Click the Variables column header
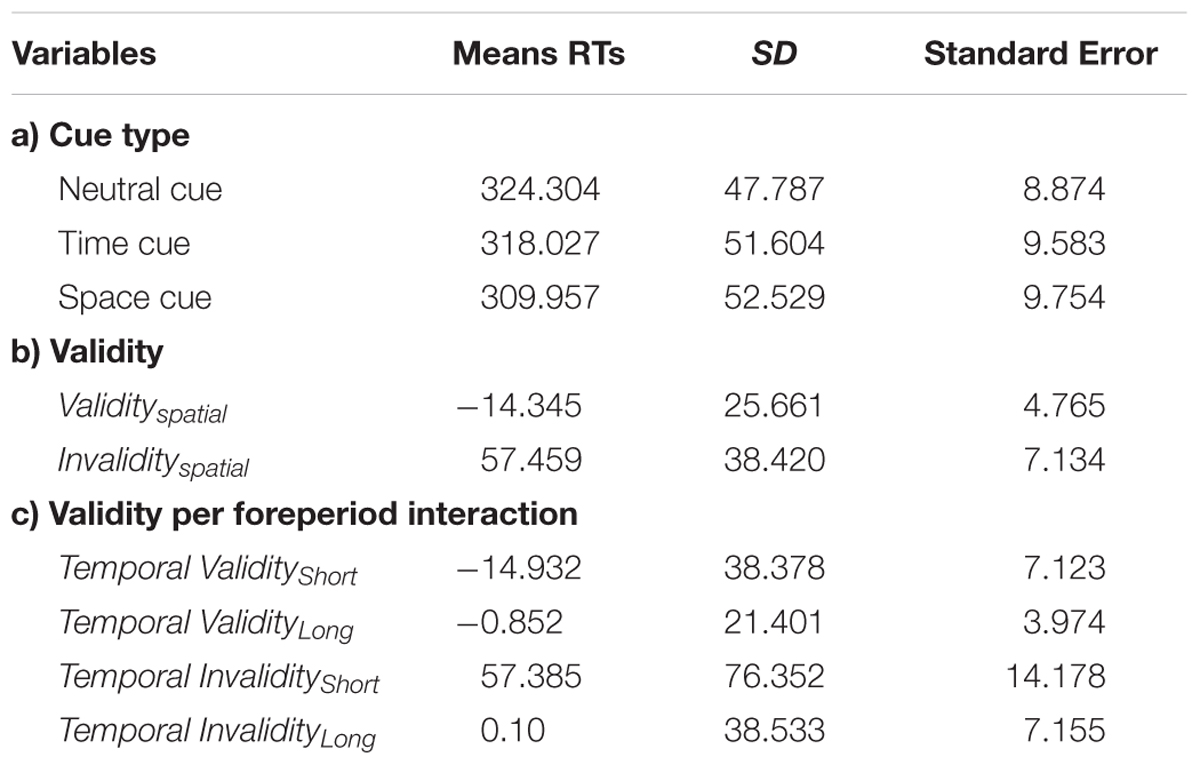This screenshot has width=1200, height=765. pyautogui.click(x=84, y=54)
